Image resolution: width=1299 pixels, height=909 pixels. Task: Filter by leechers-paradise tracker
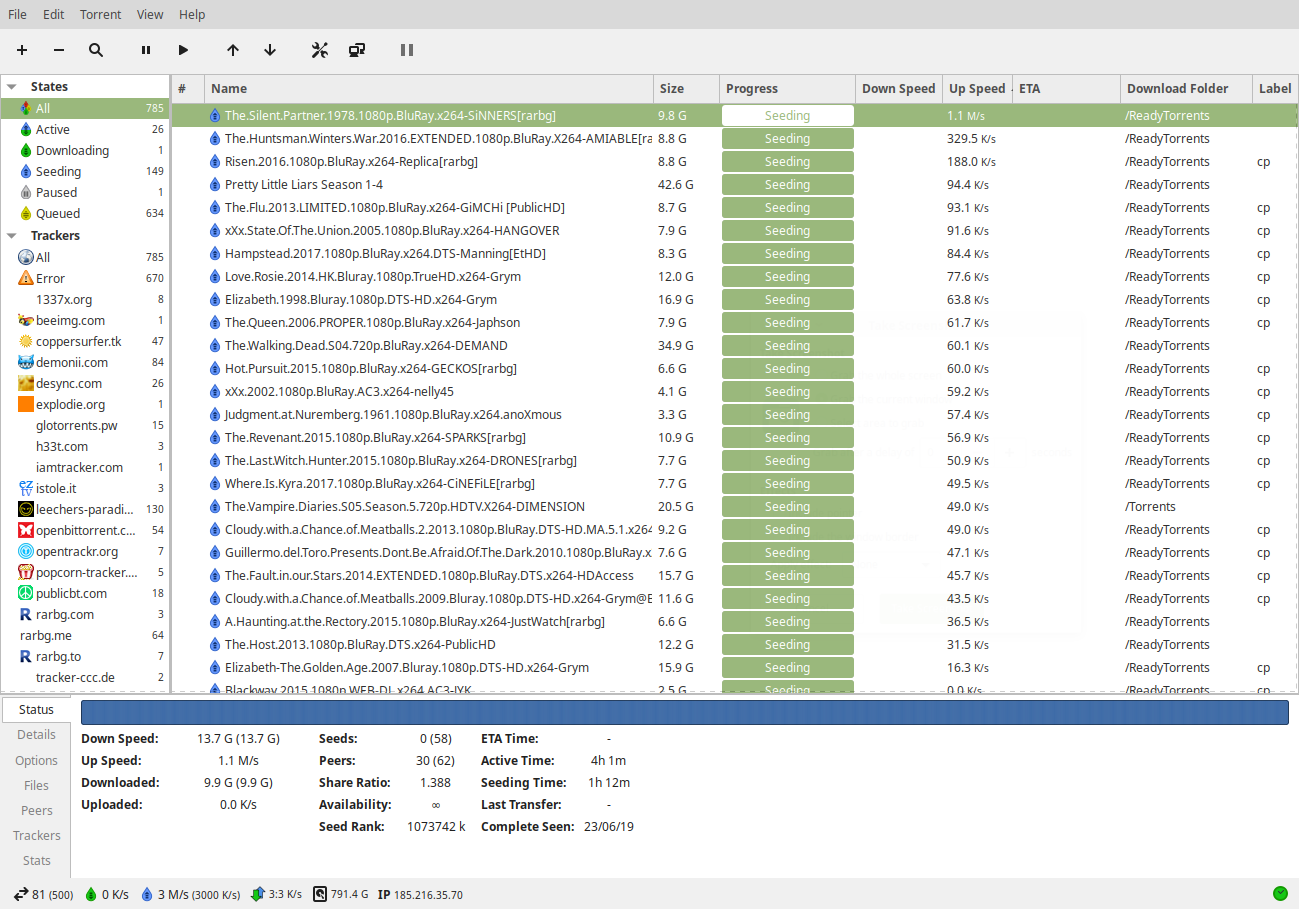(85, 509)
